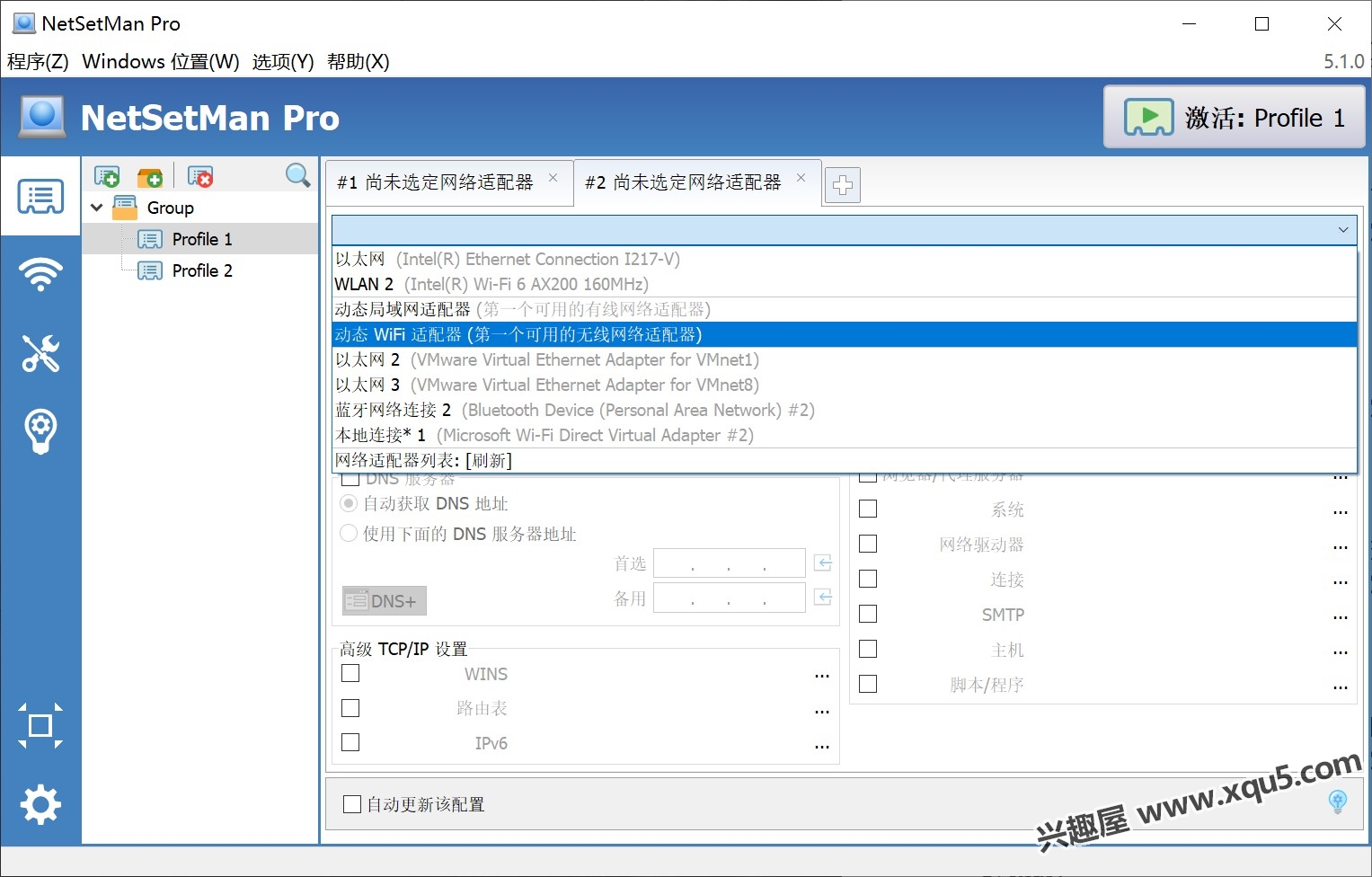Click the 首选 DNS address field
The height and width of the screenshot is (877, 1372).
point(729,563)
